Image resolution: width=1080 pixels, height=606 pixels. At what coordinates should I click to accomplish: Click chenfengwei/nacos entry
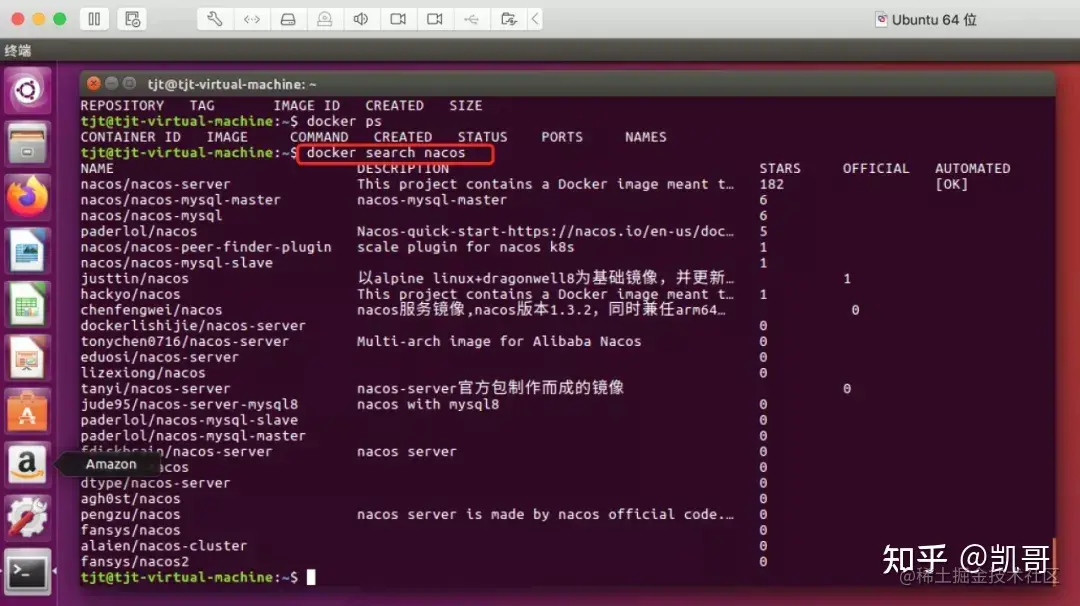tap(152, 310)
